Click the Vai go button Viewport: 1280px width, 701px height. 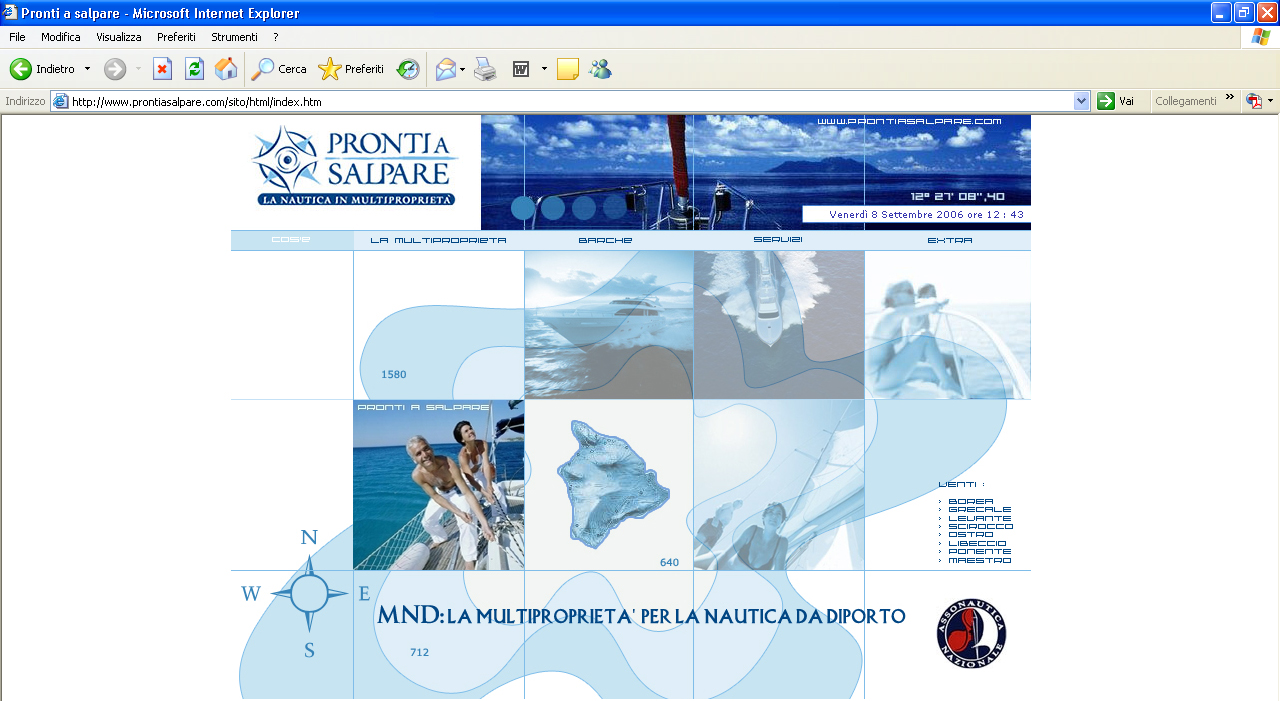click(x=1116, y=101)
